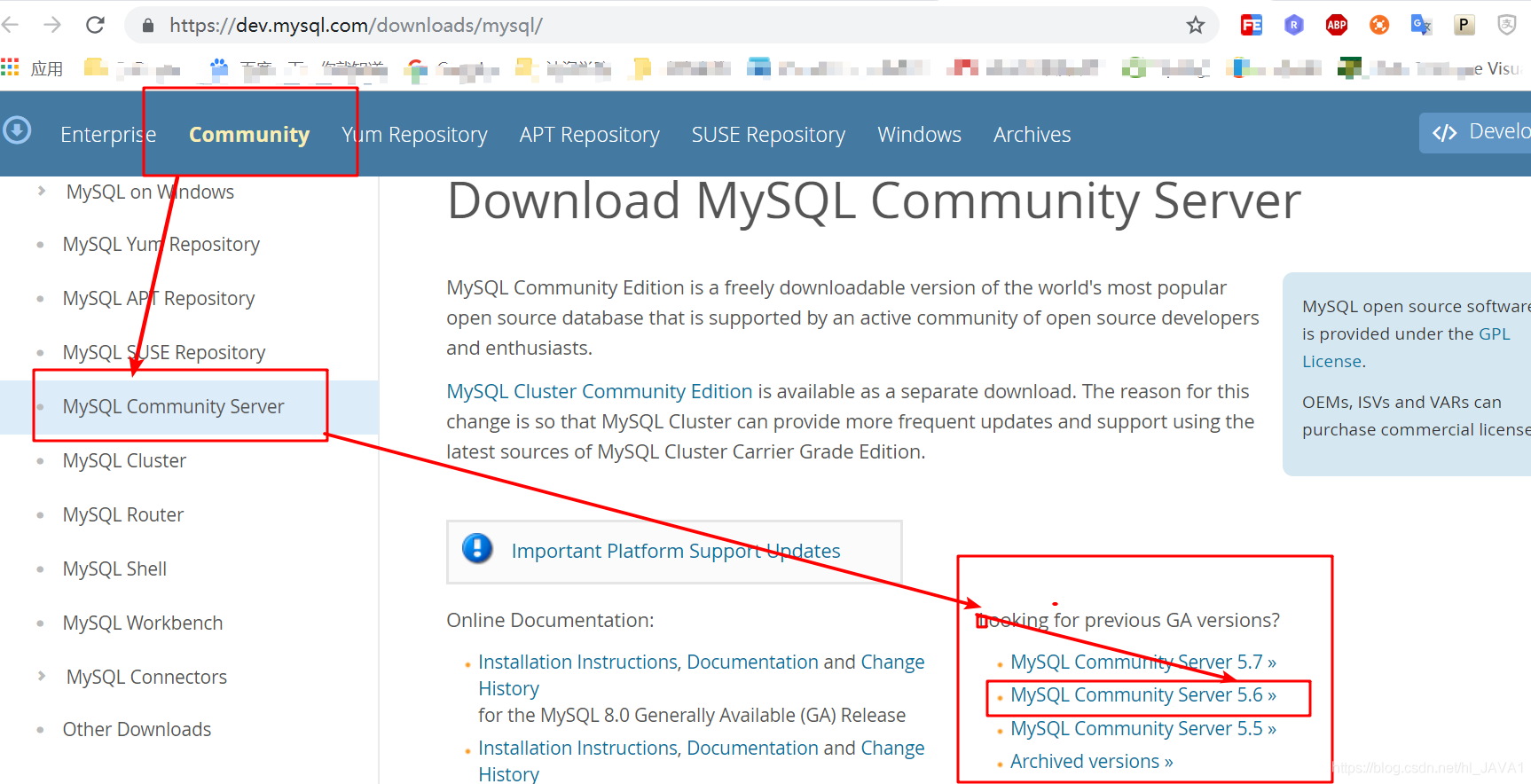Open the 应用 apps bookmark label
The height and width of the screenshot is (784, 1531).
pos(47,68)
